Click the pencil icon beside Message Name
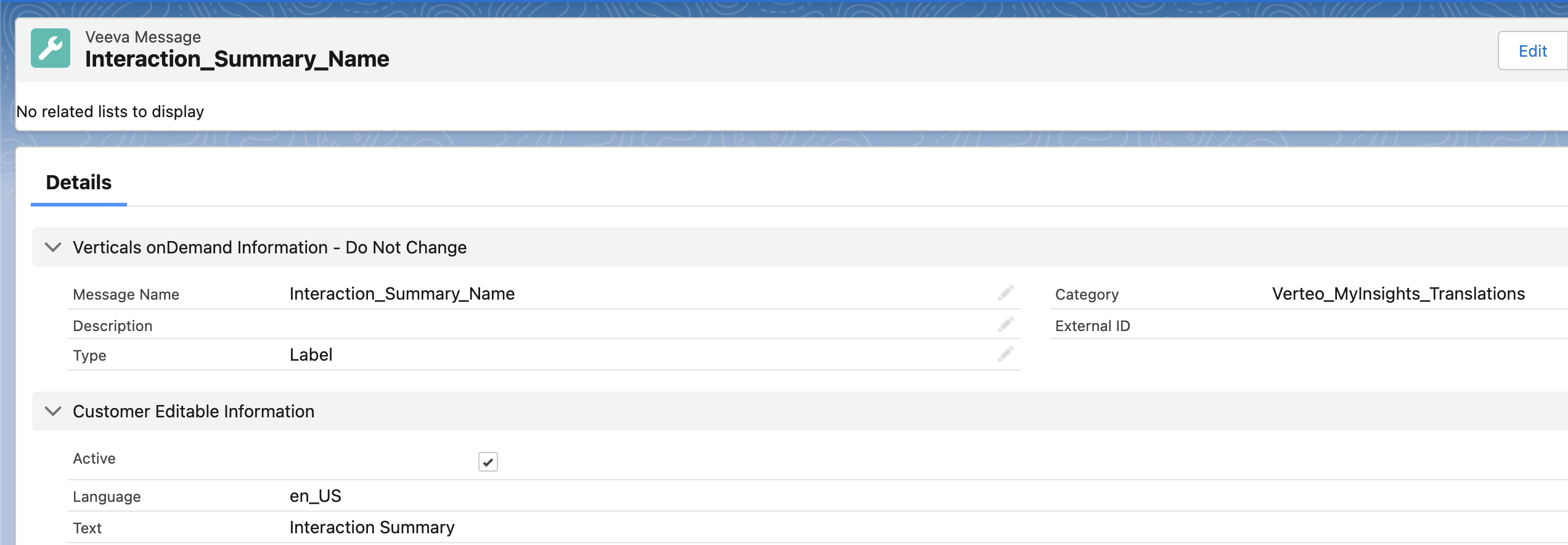Image resolution: width=1568 pixels, height=545 pixels. (x=1005, y=293)
